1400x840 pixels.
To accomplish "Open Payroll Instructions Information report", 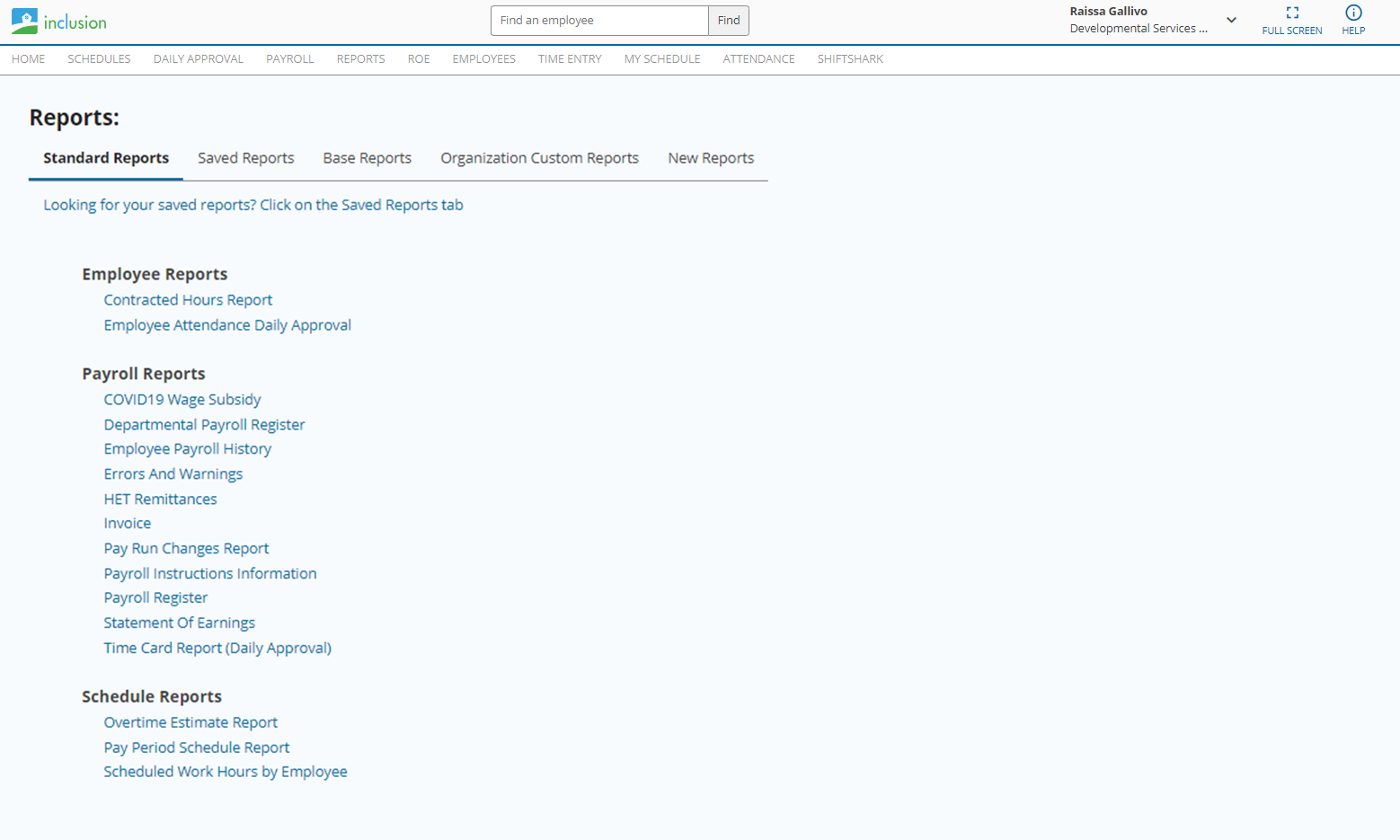I will click(210, 574).
